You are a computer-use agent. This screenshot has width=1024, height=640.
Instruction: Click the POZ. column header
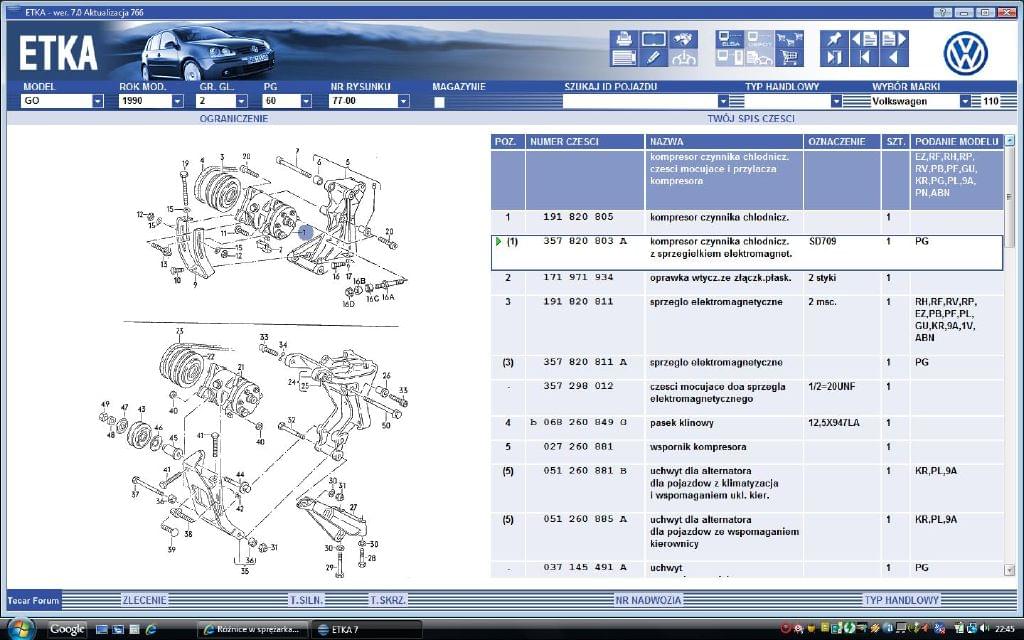click(x=507, y=141)
